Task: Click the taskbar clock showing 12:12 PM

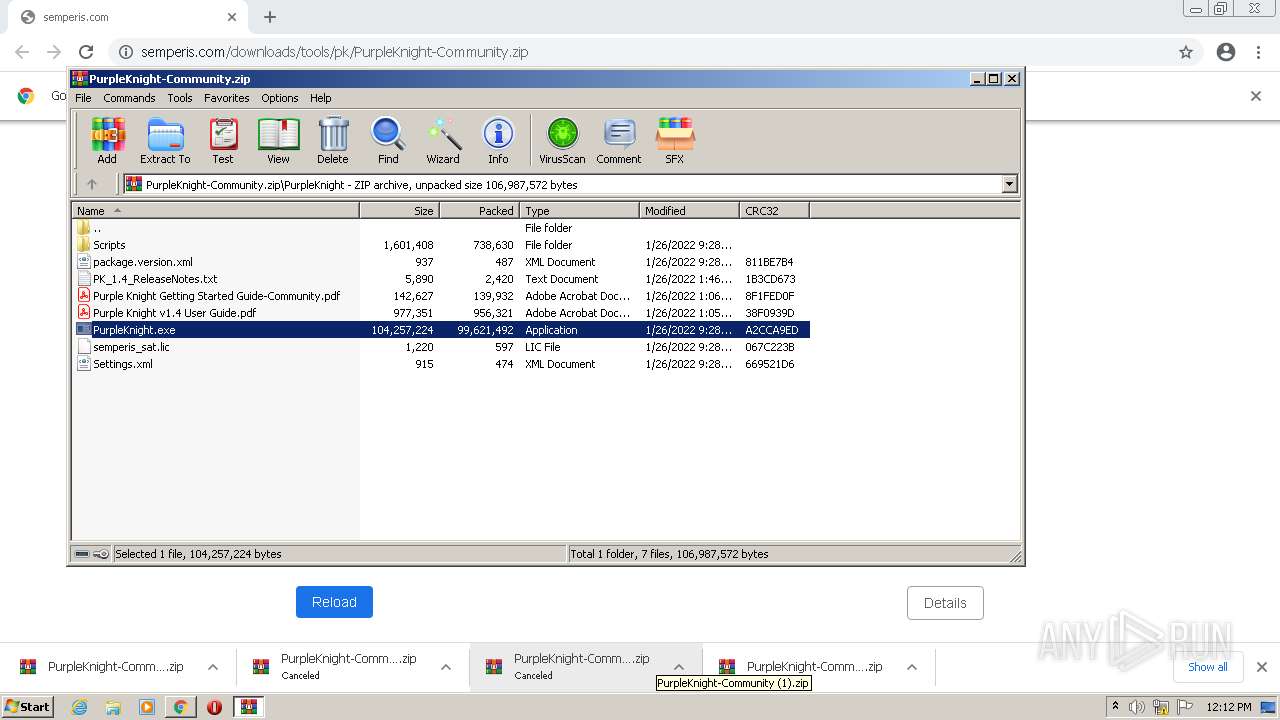Action: click(1229, 707)
